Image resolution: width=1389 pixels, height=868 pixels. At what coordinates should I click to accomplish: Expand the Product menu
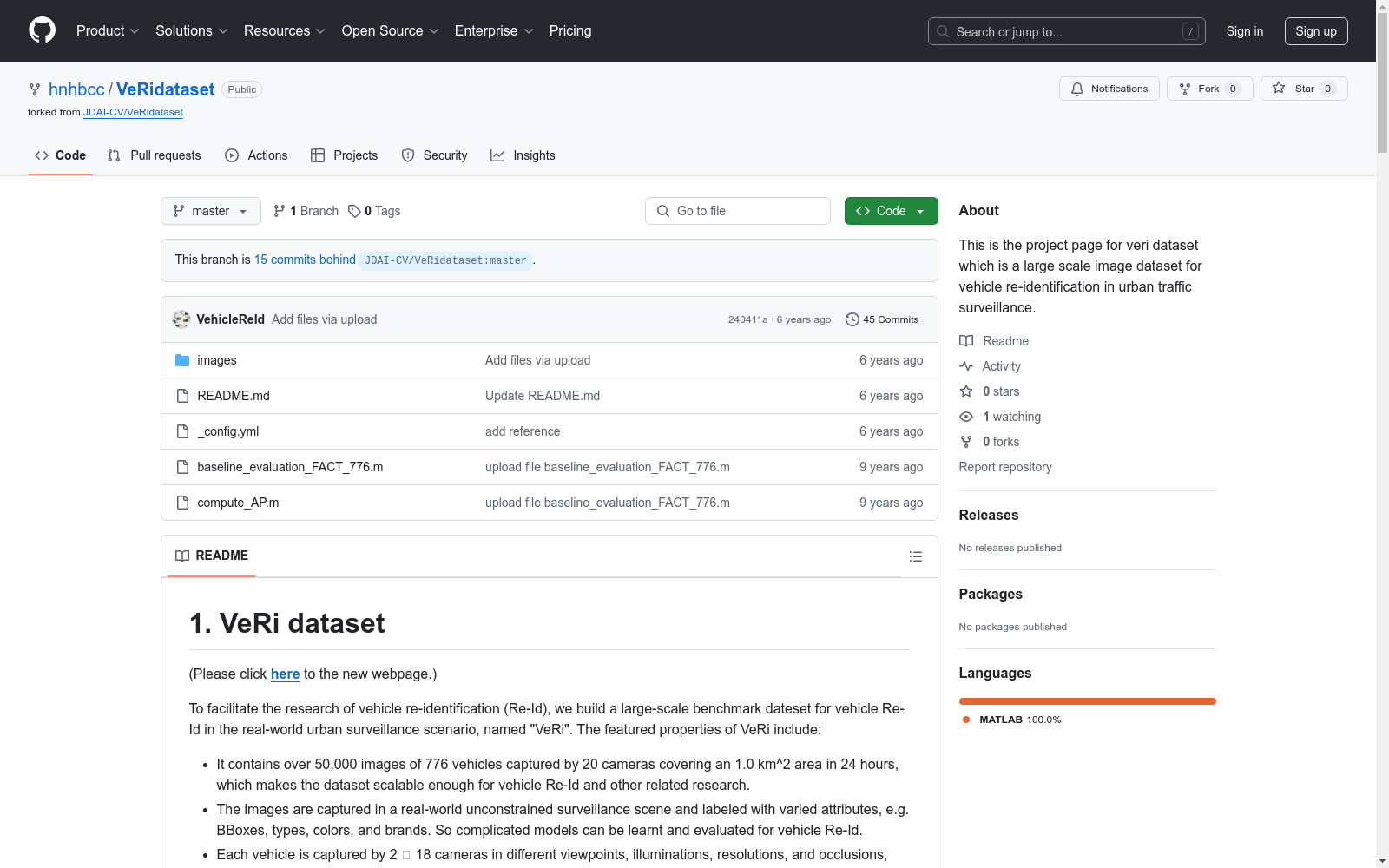[x=108, y=31]
